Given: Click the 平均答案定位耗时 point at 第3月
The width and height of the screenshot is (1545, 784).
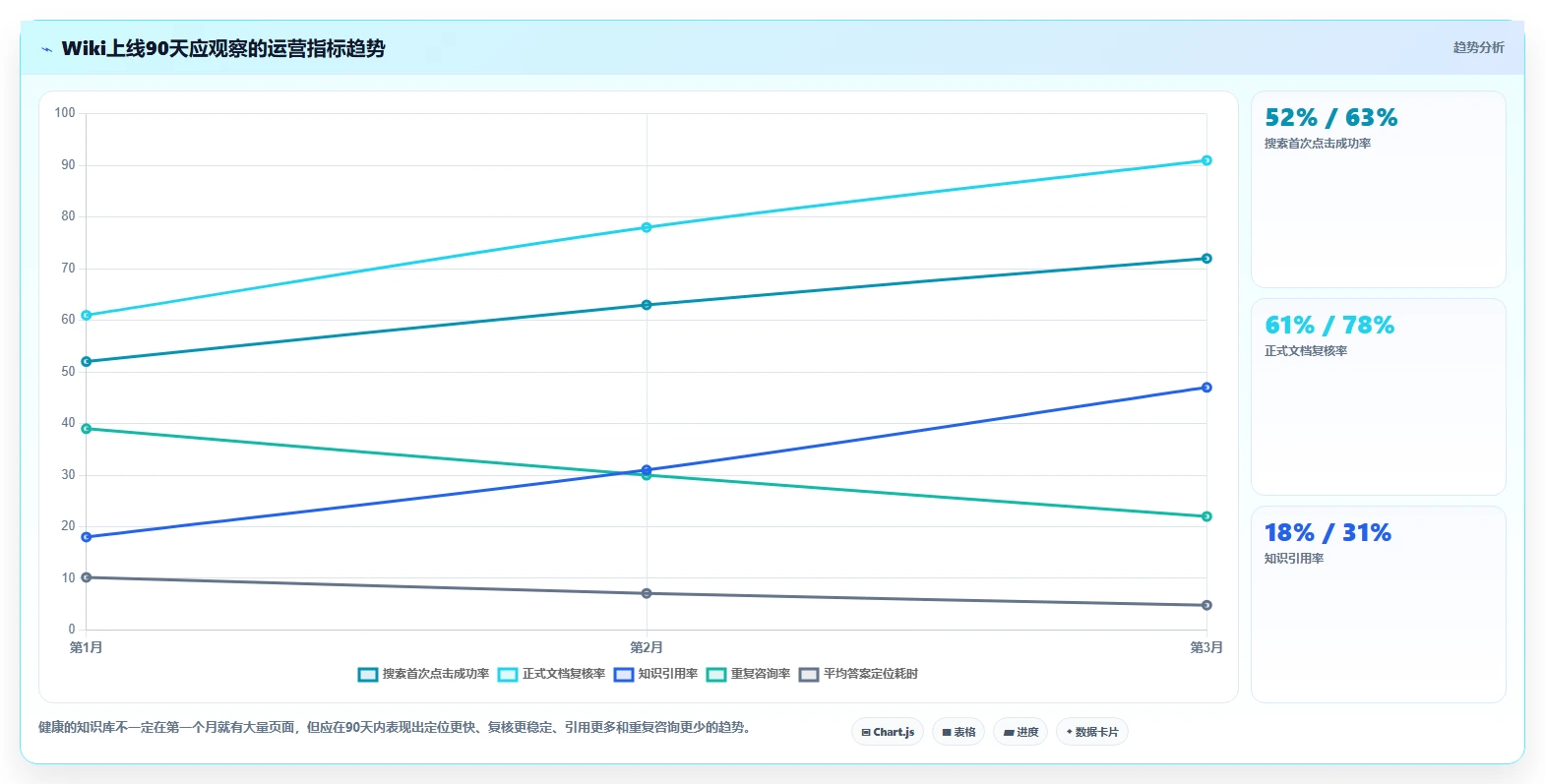Looking at the screenshot, I should 1206,605.
